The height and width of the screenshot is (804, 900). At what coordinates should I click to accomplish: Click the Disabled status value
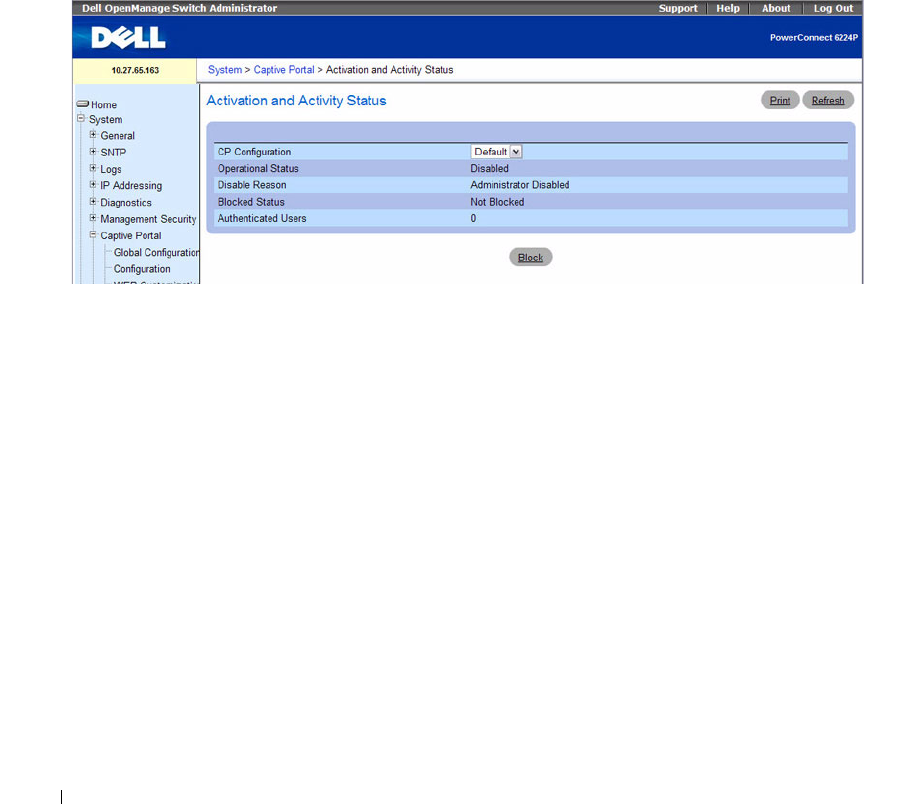point(490,169)
